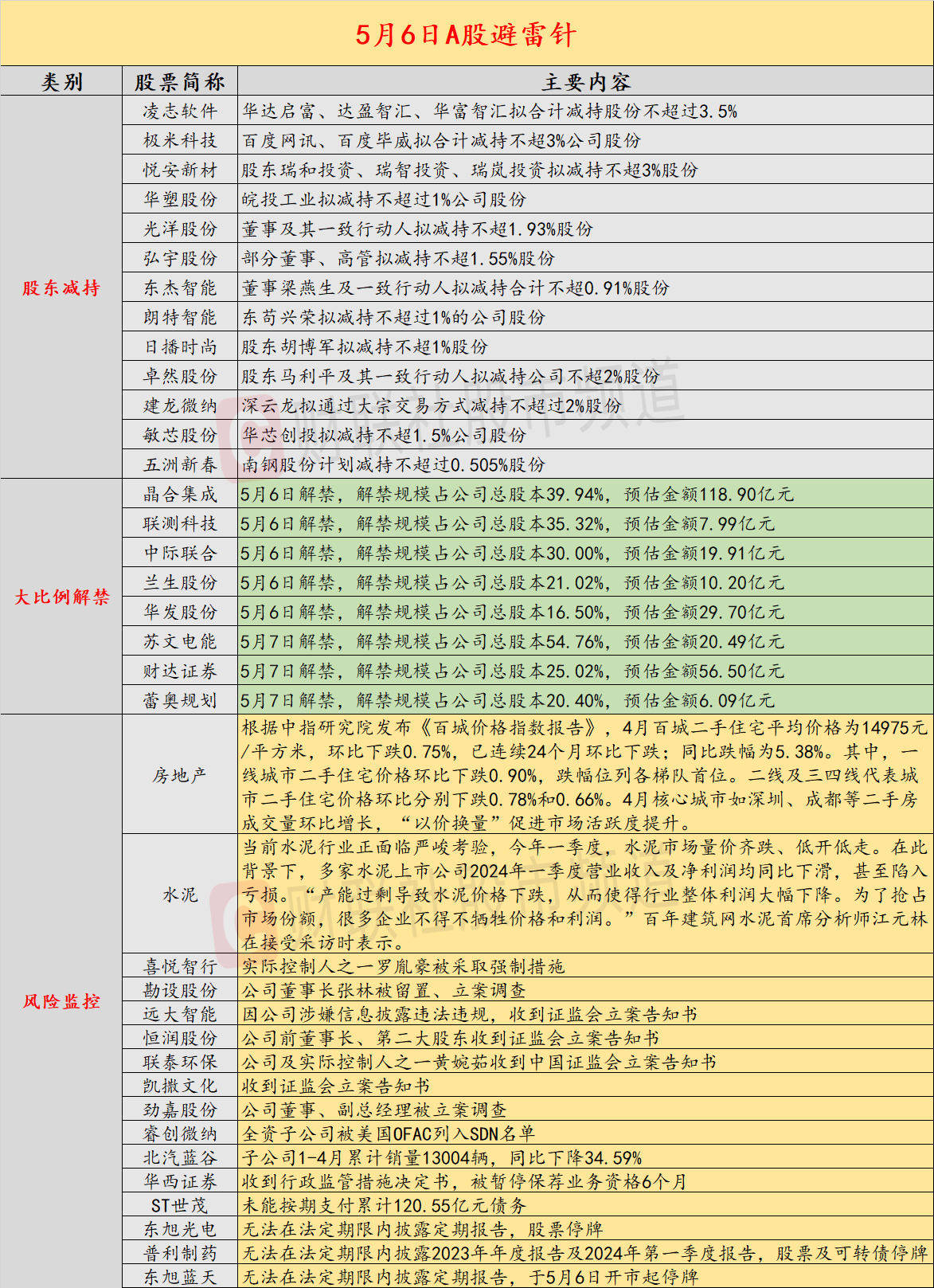The width and height of the screenshot is (934, 1288).
Task: Select stock name 五洲新春
Action: click(x=180, y=465)
